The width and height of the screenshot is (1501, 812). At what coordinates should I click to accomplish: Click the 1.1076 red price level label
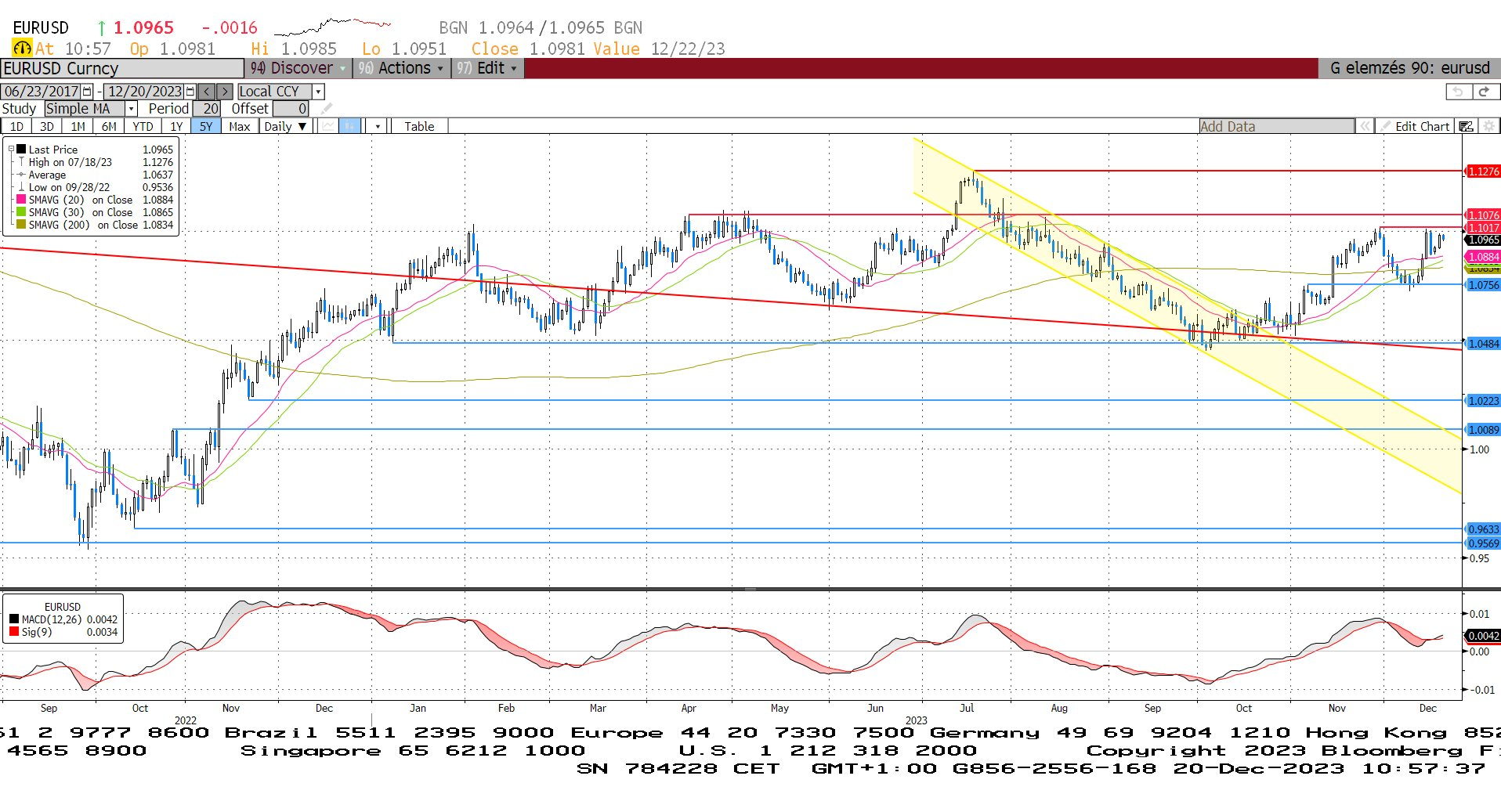pos(1482,215)
